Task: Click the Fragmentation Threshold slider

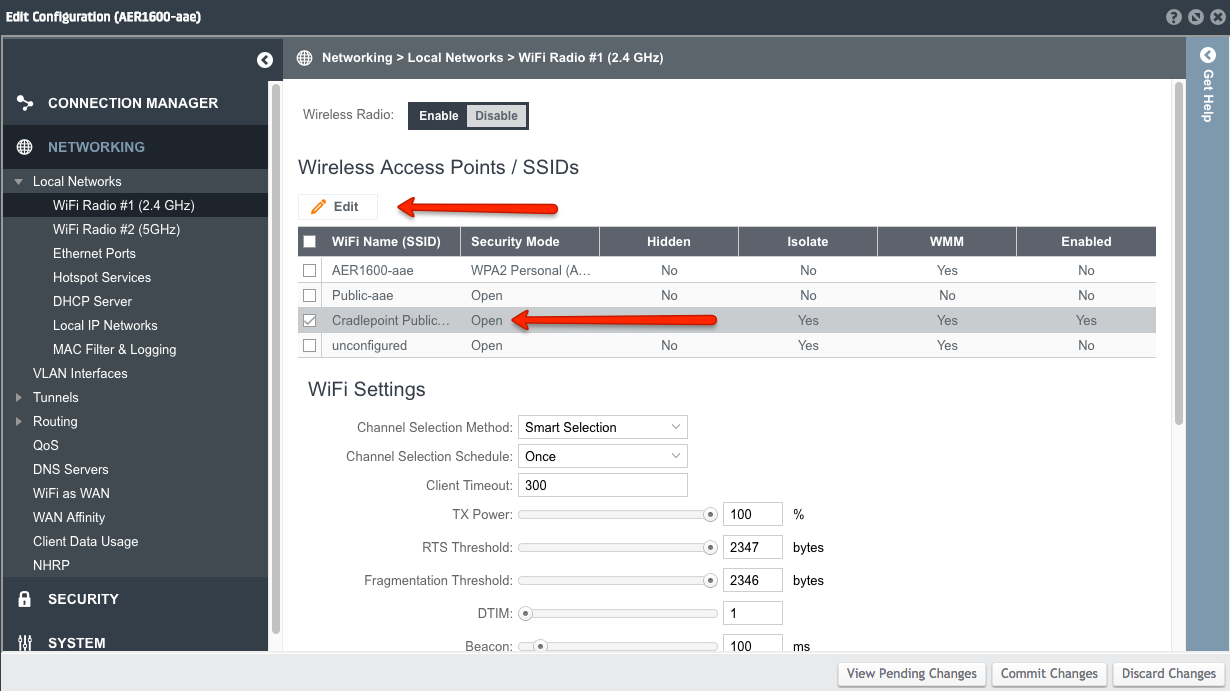Action: pyautogui.click(x=618, y=580)
